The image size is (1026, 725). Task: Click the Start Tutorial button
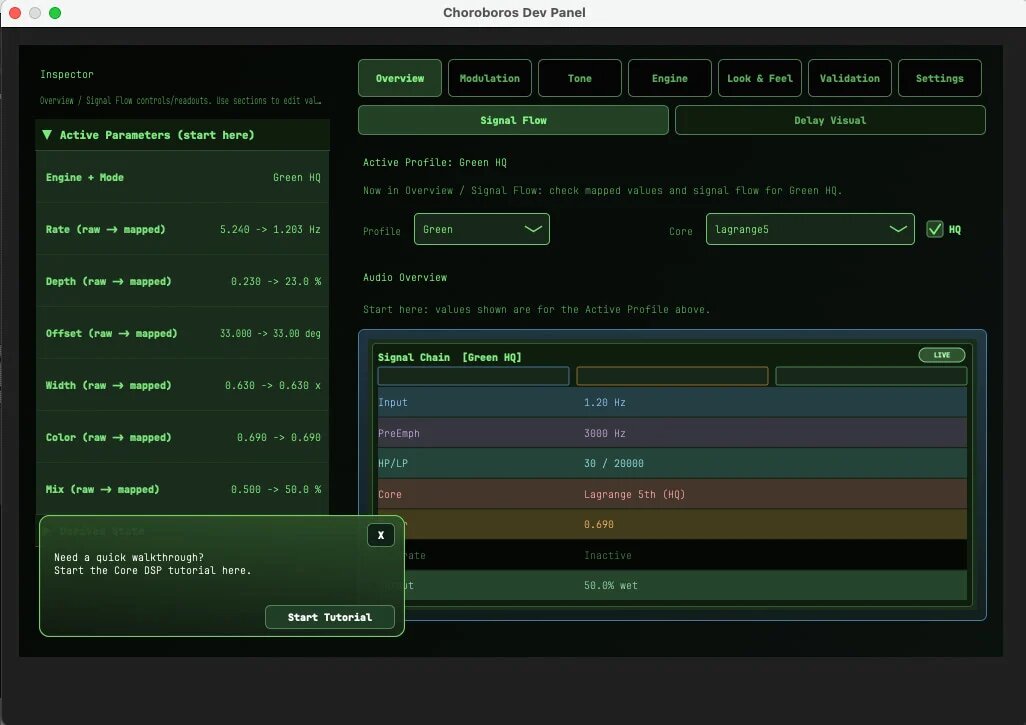(x=330, y=617)
